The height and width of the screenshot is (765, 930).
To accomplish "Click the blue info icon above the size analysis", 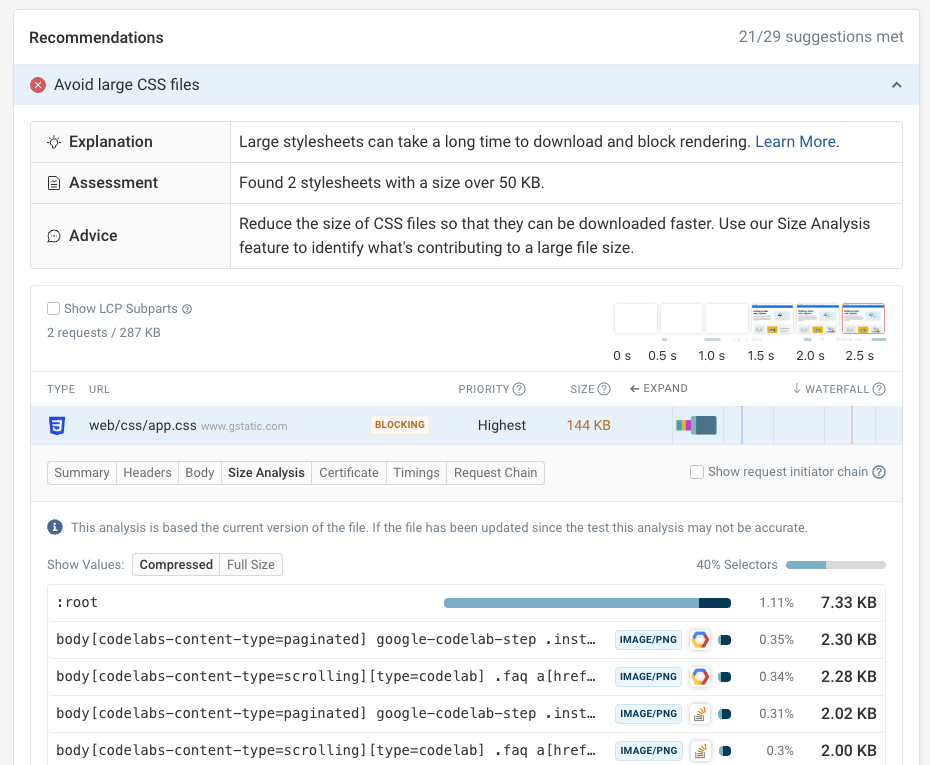I will (x=55, y=527).
